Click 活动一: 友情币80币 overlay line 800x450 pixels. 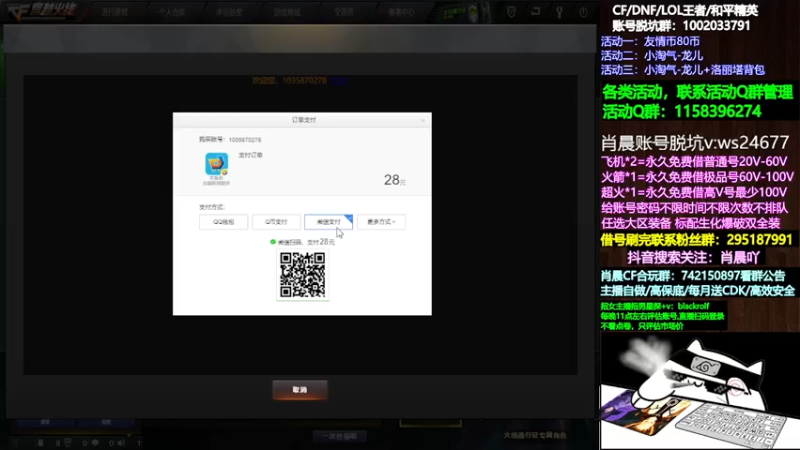point(650,41)
